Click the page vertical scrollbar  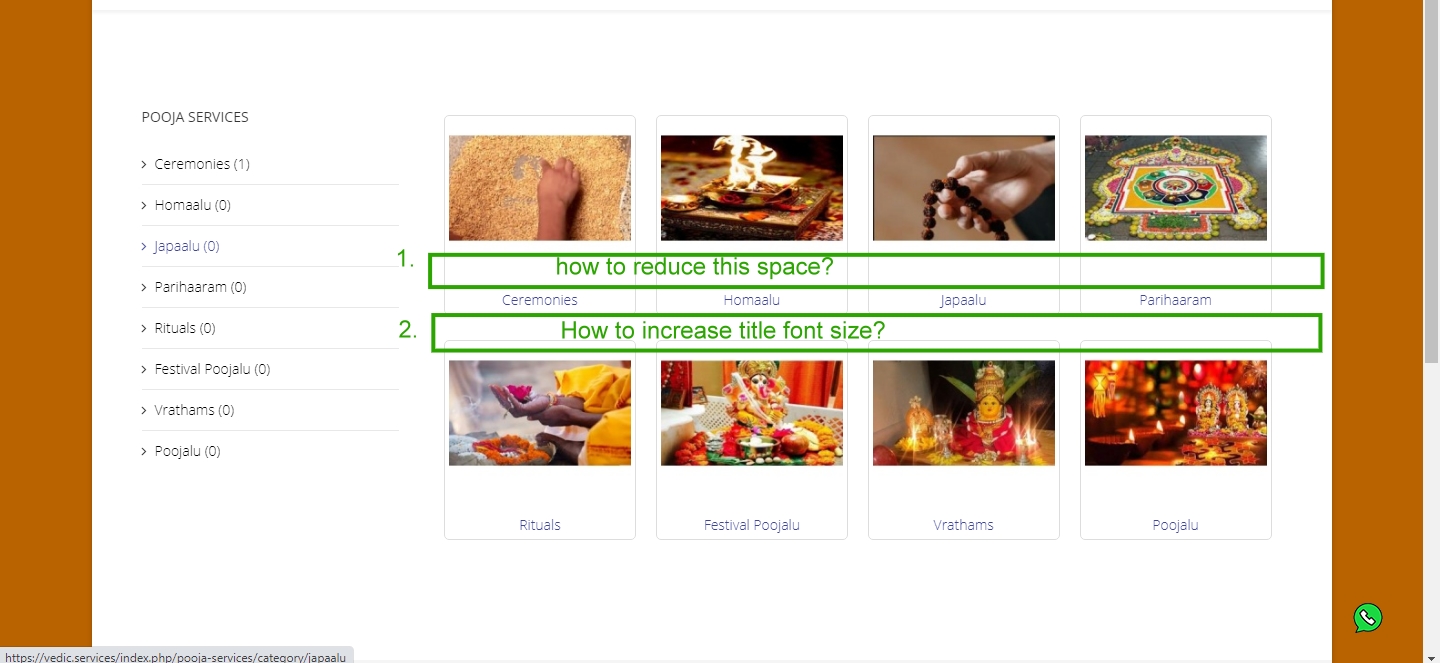point(1431,330)
